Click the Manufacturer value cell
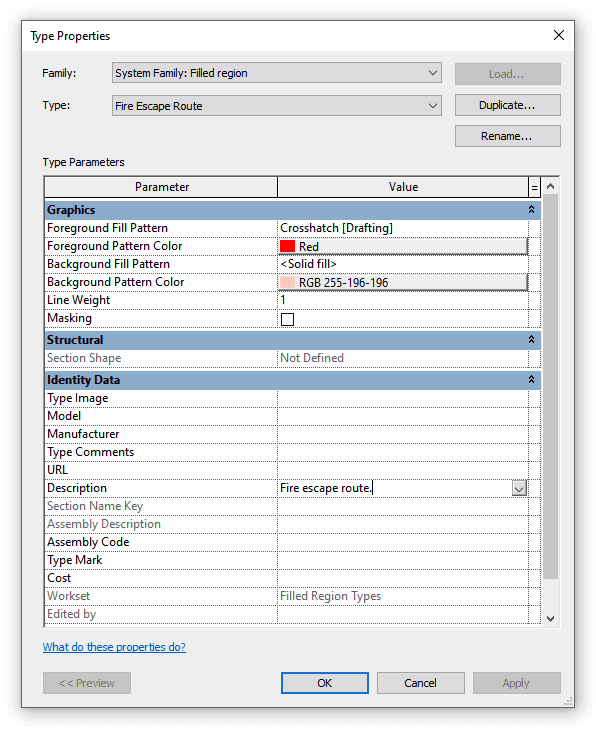The height and width of the screenshot is (731, 596). (403, 434)
